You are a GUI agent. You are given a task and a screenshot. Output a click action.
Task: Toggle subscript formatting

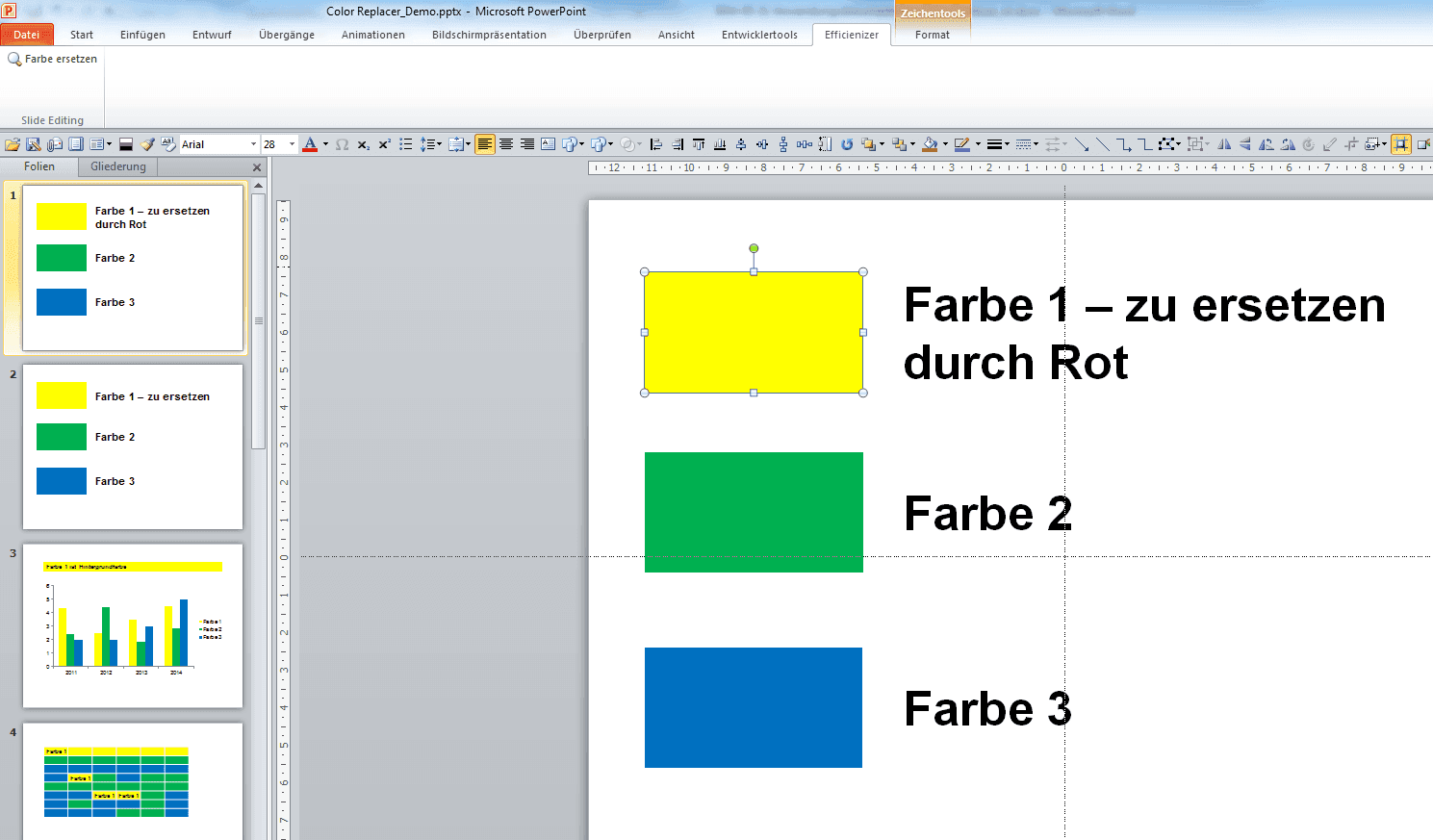[x=365, y=143]
